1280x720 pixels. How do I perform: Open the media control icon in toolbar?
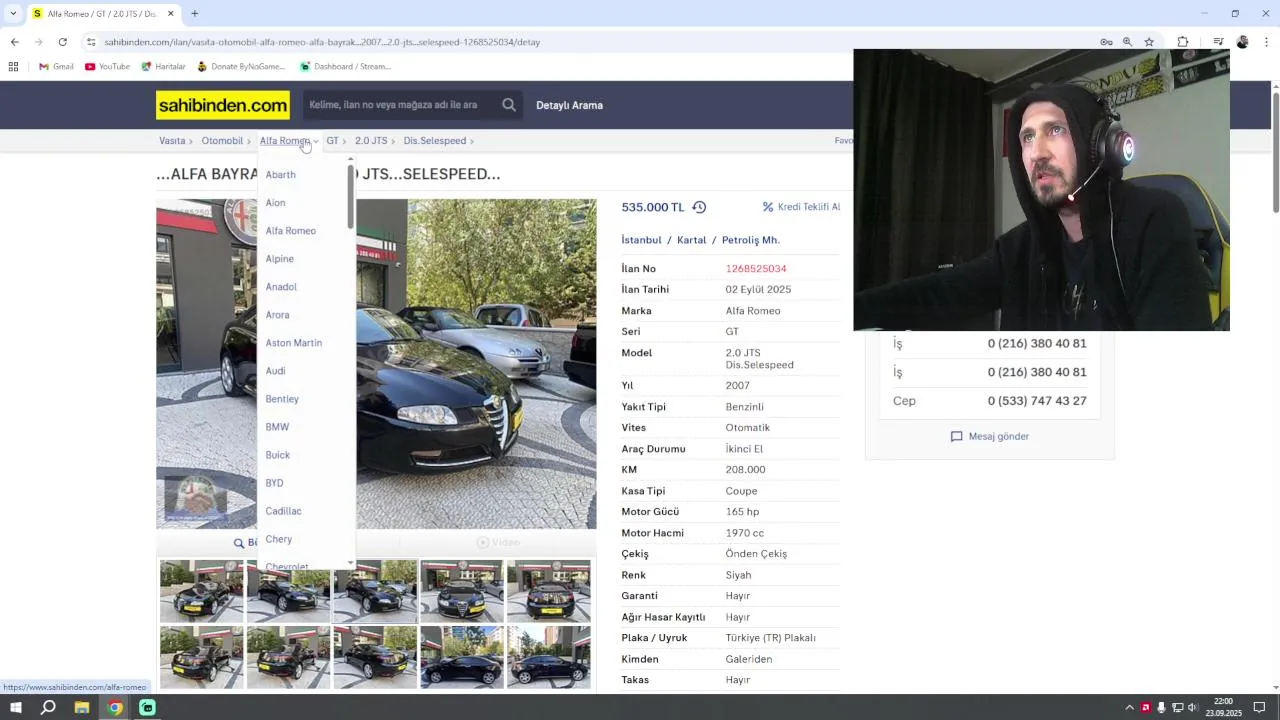pyautogui.click(x=1218, y=42)
